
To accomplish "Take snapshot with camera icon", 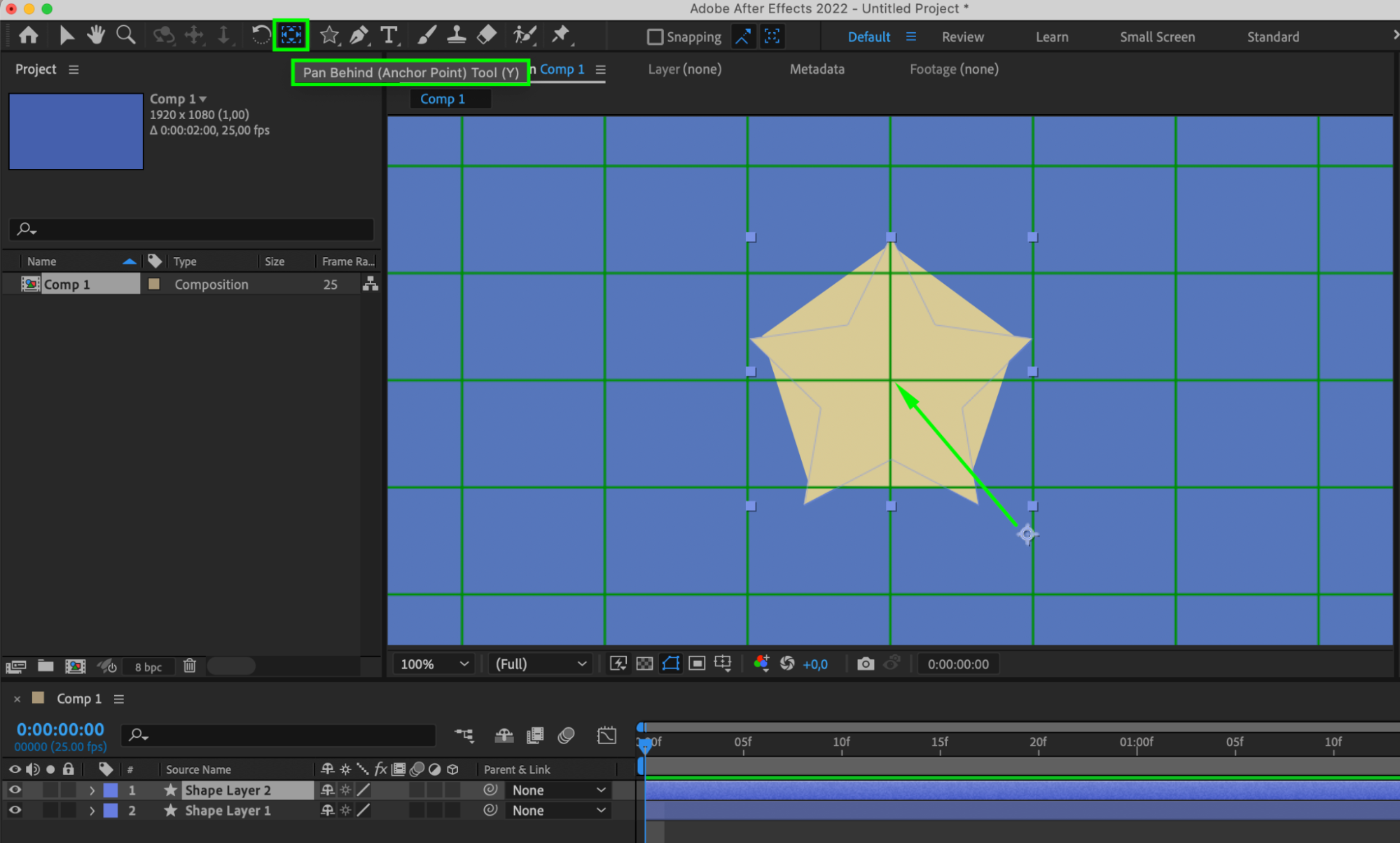I will point(866,664).
